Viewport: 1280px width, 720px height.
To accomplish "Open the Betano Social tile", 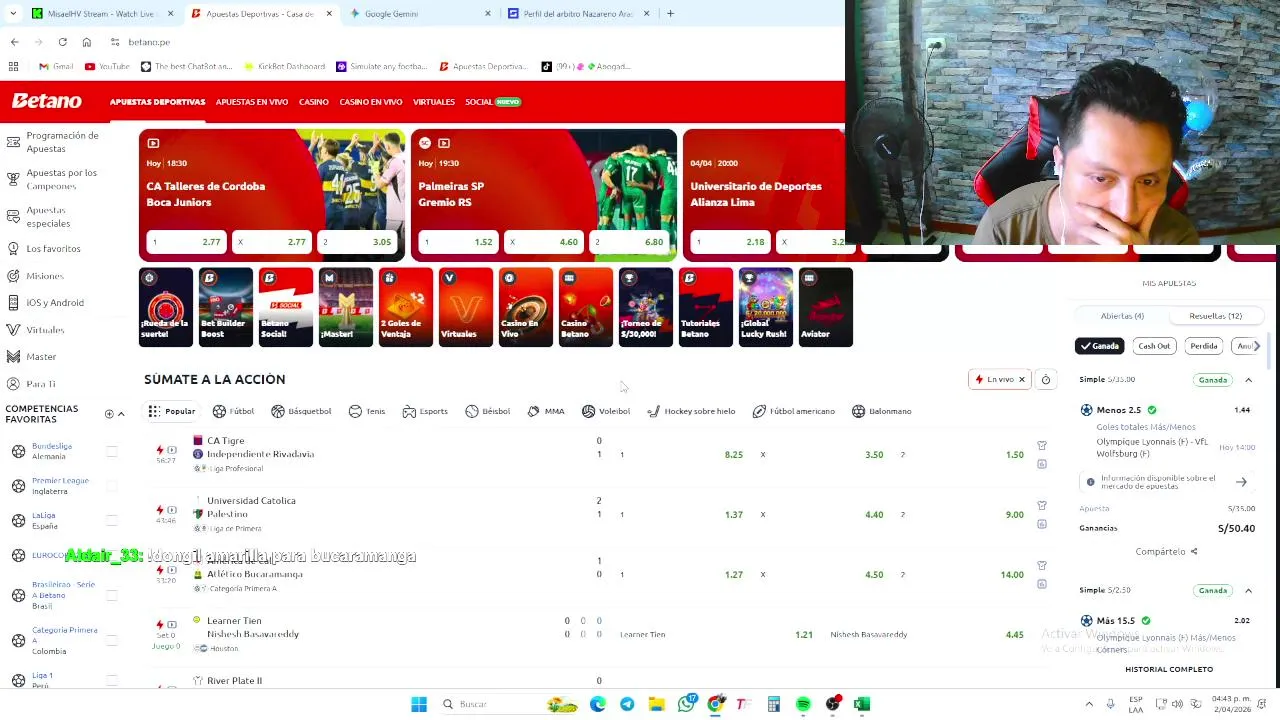I will tap(286, 307).
